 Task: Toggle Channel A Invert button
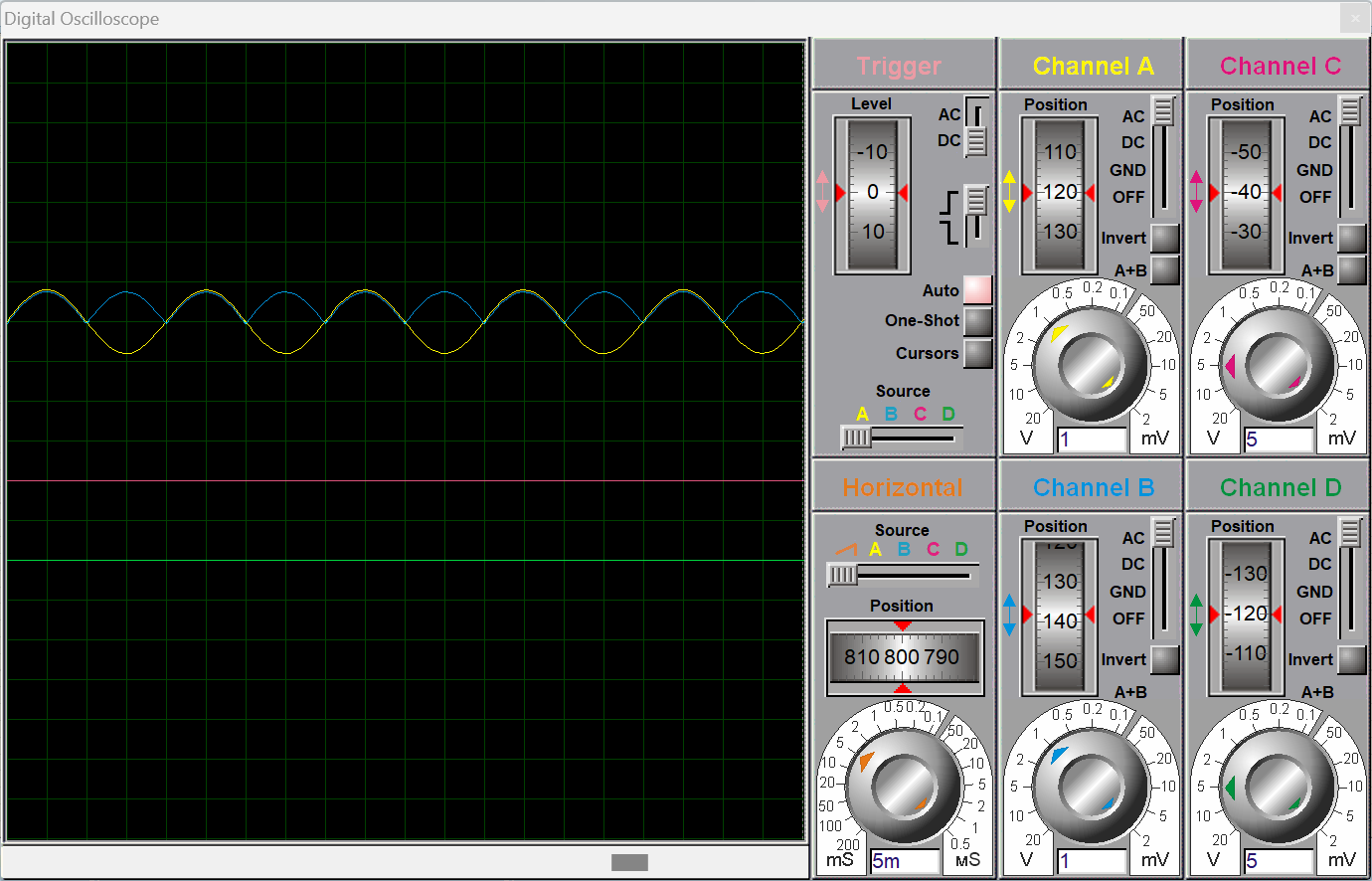tap(1165, 238)
